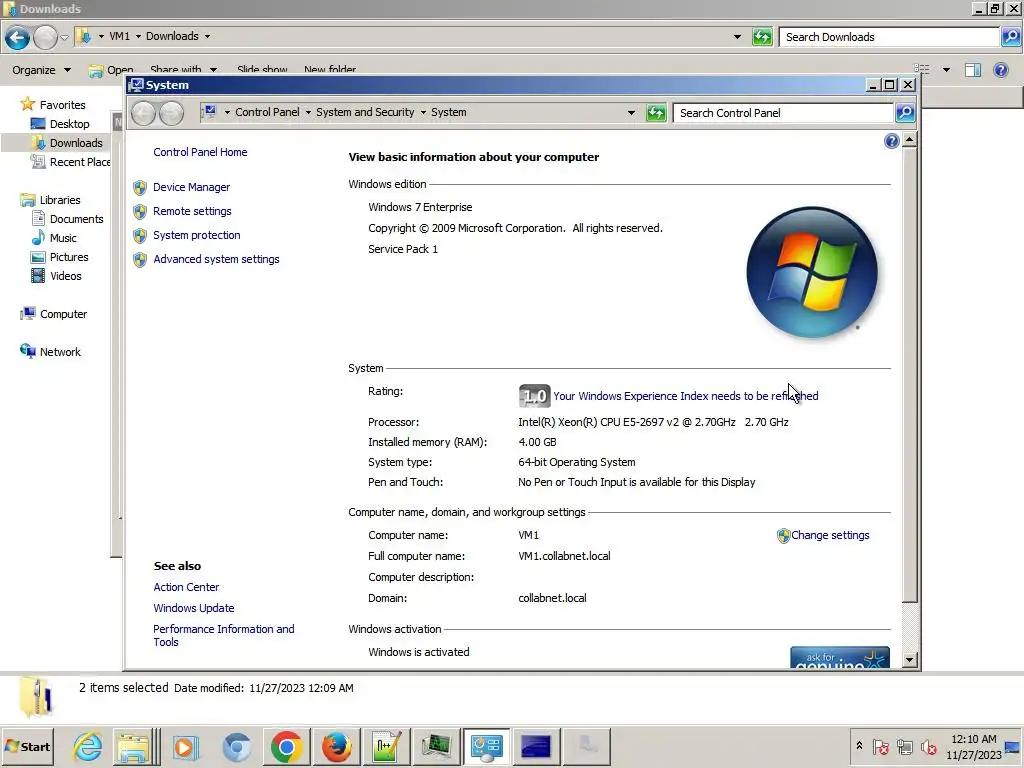
Task: Click the Windows Experience rating badge 1.0
Action: point(534,396)
